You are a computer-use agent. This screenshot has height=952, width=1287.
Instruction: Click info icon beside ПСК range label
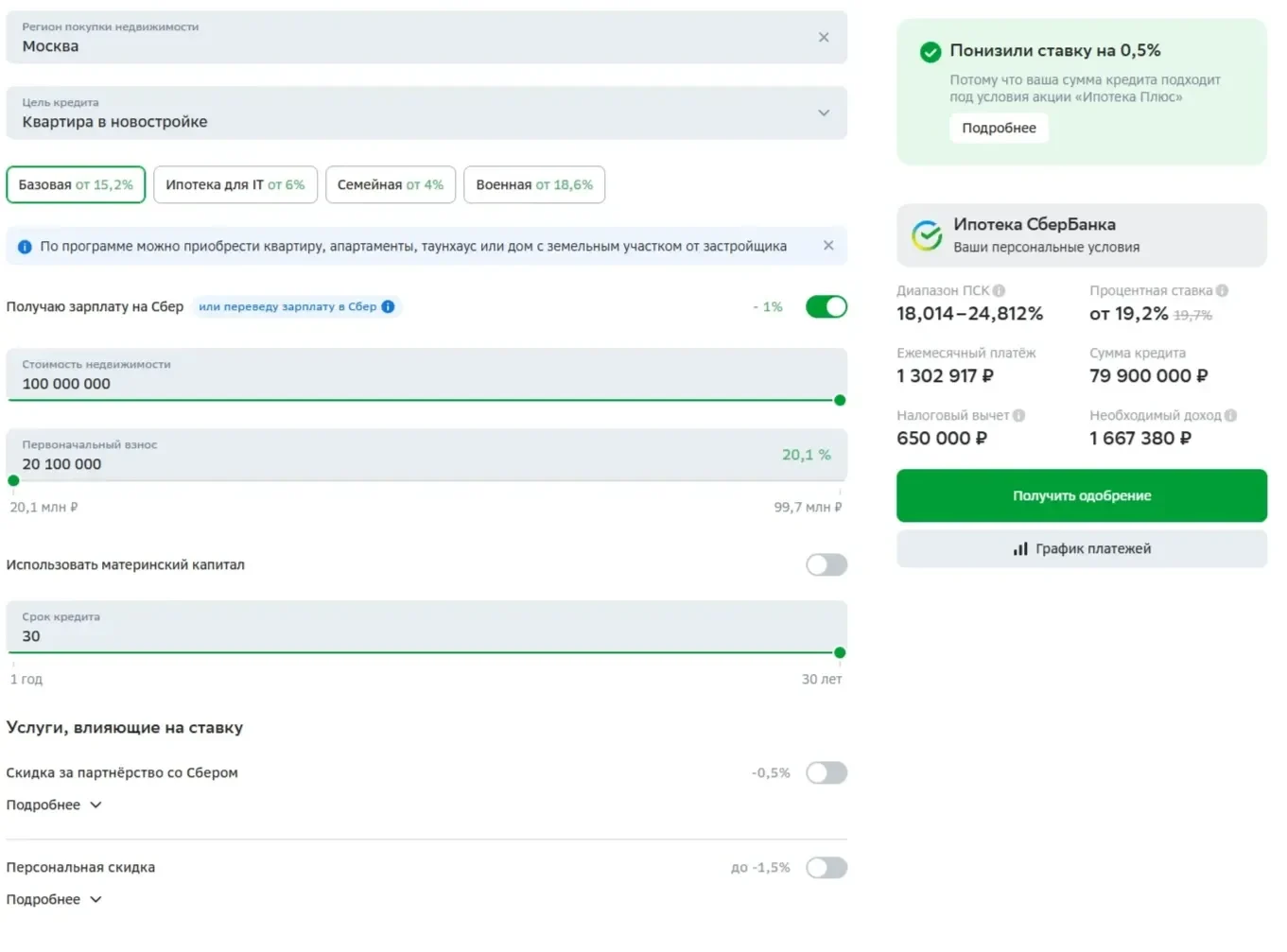999,291
